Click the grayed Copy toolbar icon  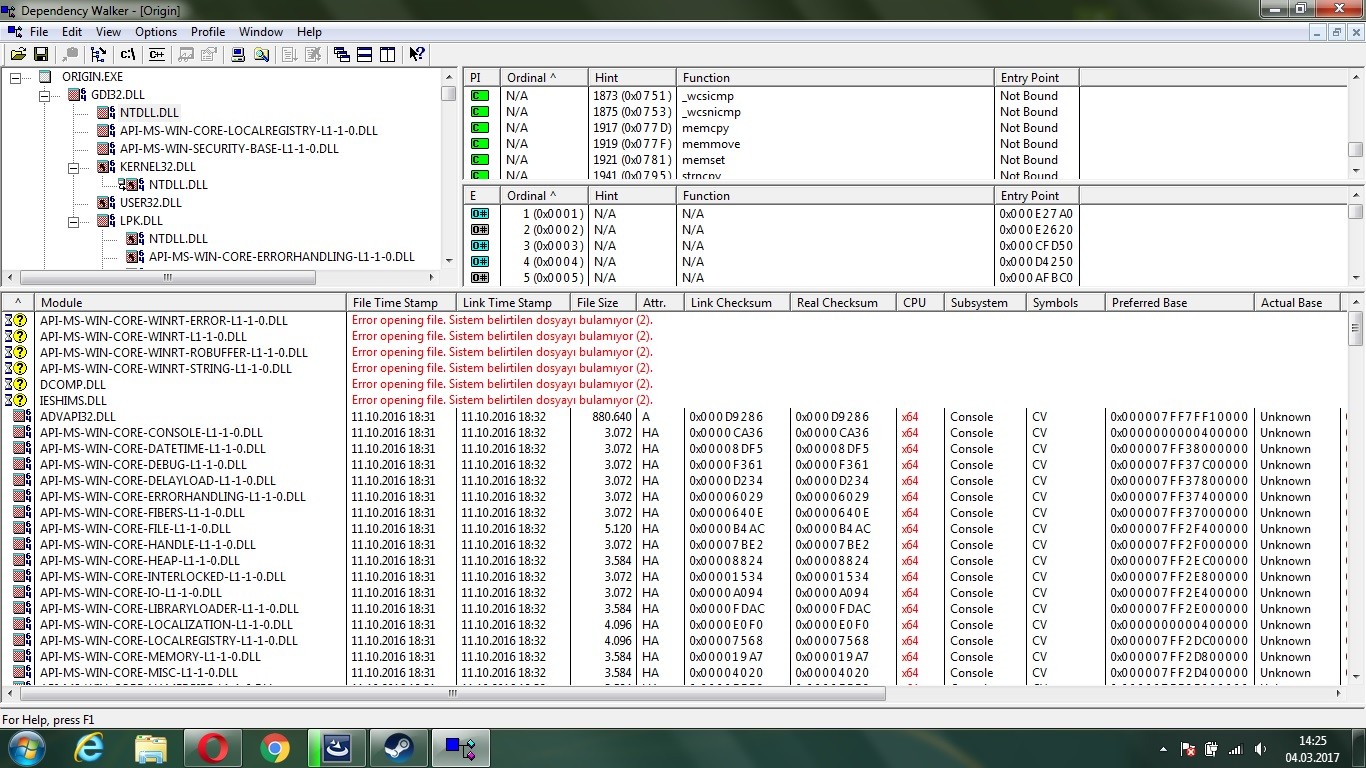pos(70,54)
